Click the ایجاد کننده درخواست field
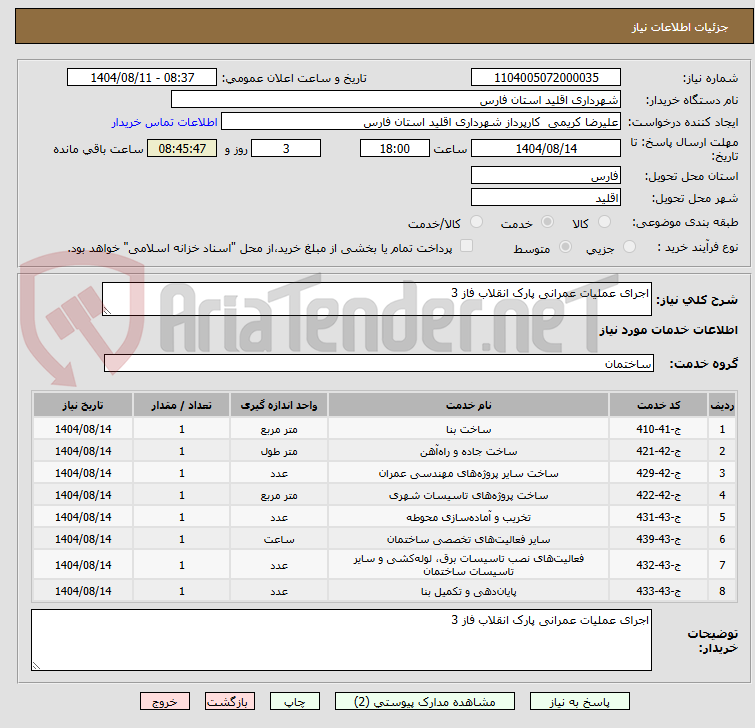This screenshot has width=755, height=728. coord(421,122)
